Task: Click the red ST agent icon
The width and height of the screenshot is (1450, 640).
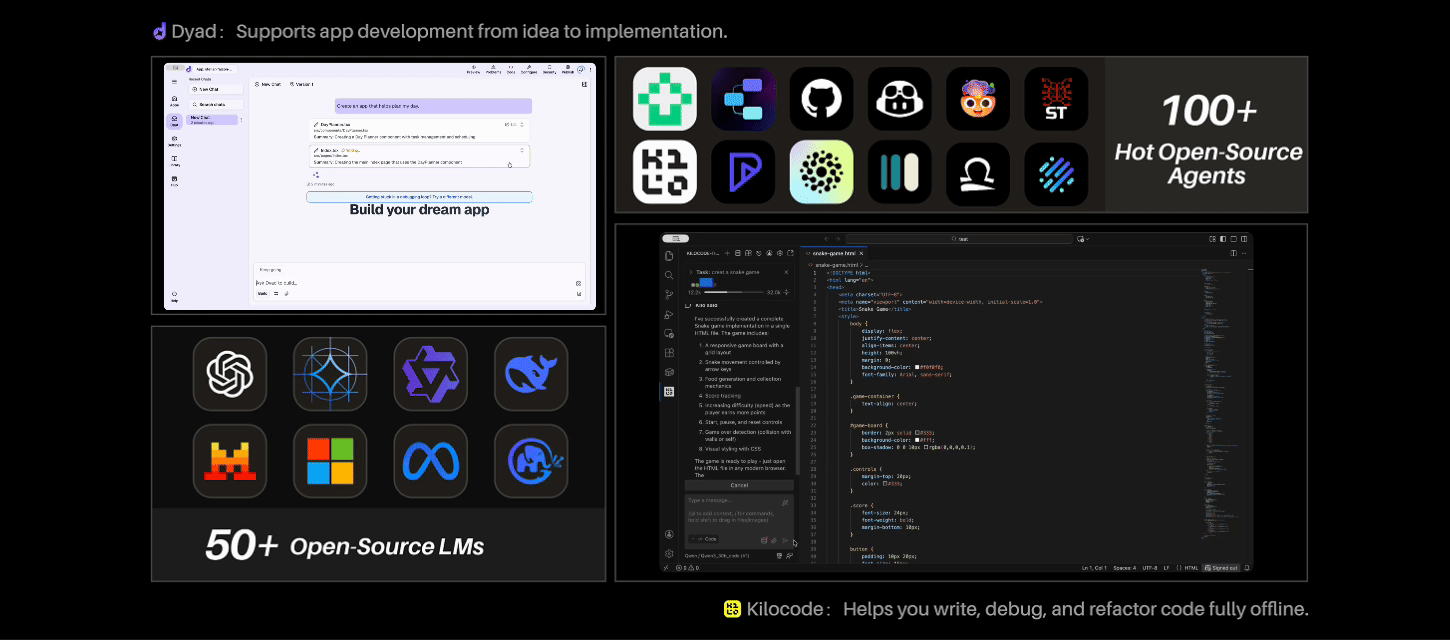Action: [1056, 99]
